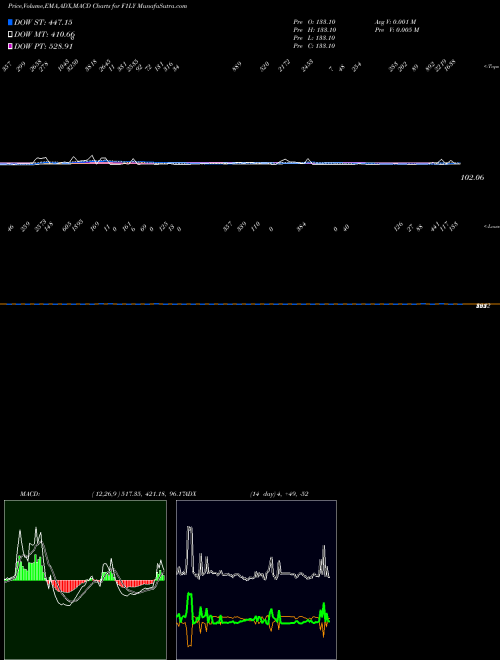Click the magenta DOW PT legend swatch
Image resolution: width=500 pixels, height=660 pixels.
(x=10, y=46)
